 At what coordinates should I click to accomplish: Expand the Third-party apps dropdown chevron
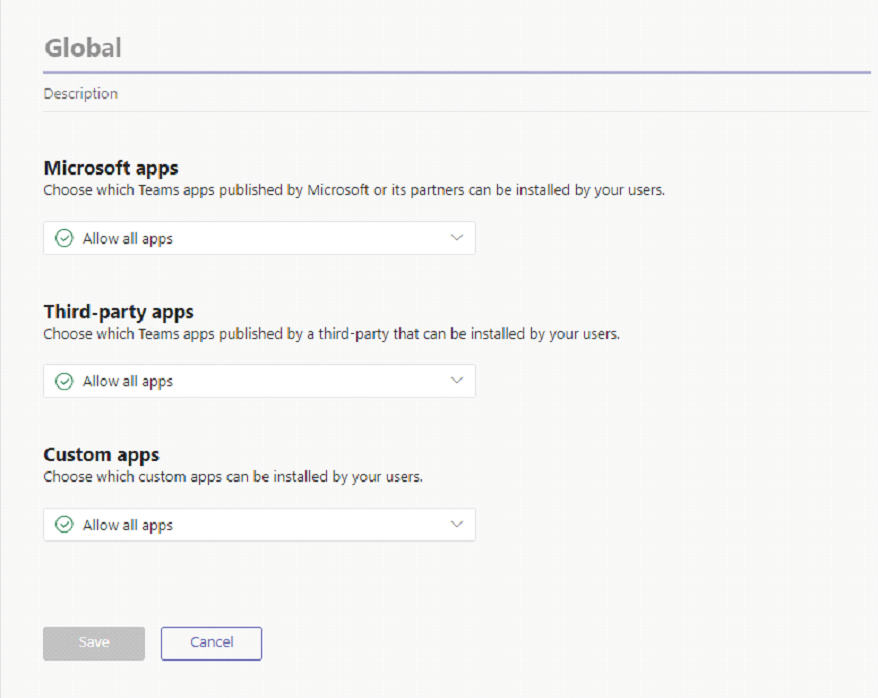(457, 381)
